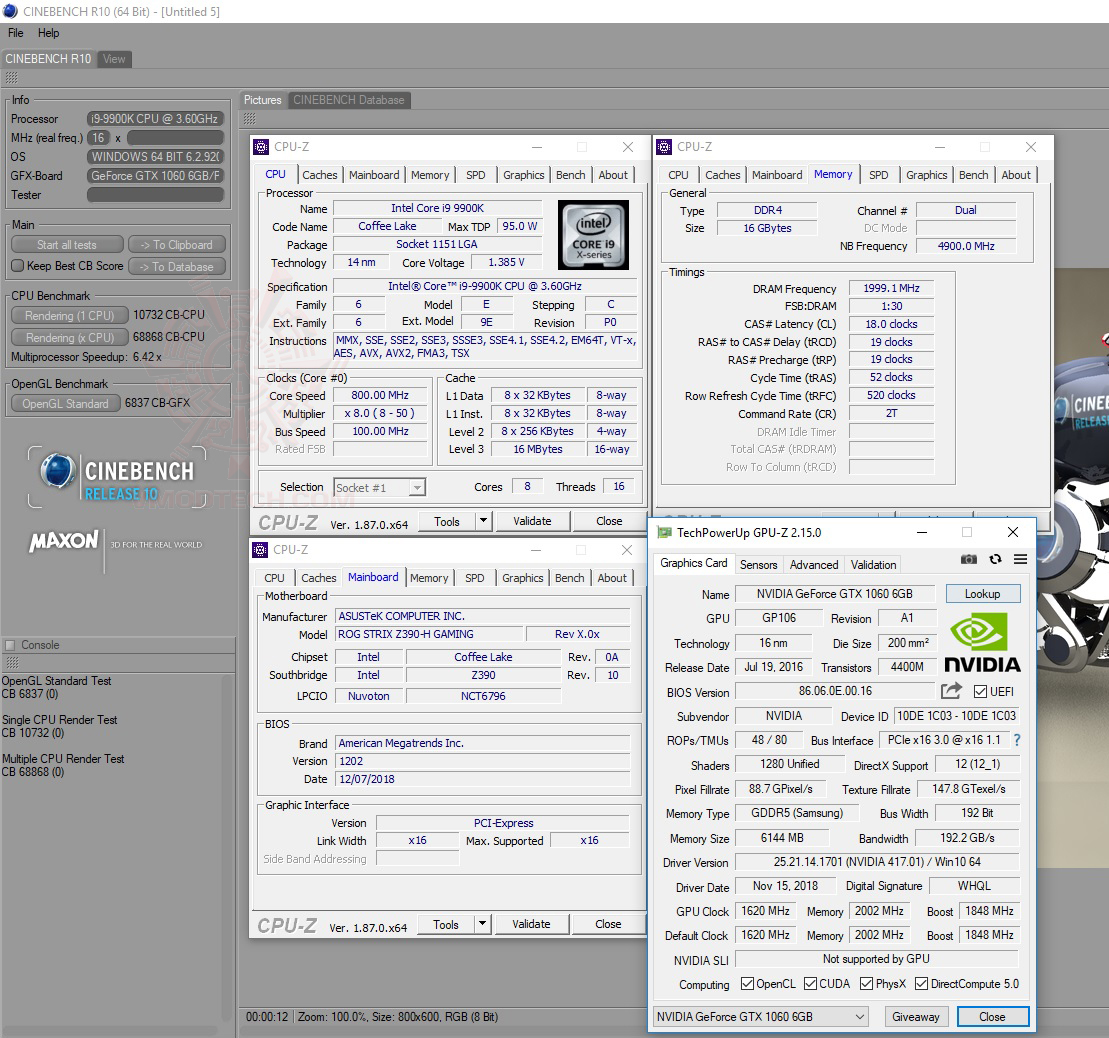Click the Giveaway button in GPU-Z

point(916,1016)
